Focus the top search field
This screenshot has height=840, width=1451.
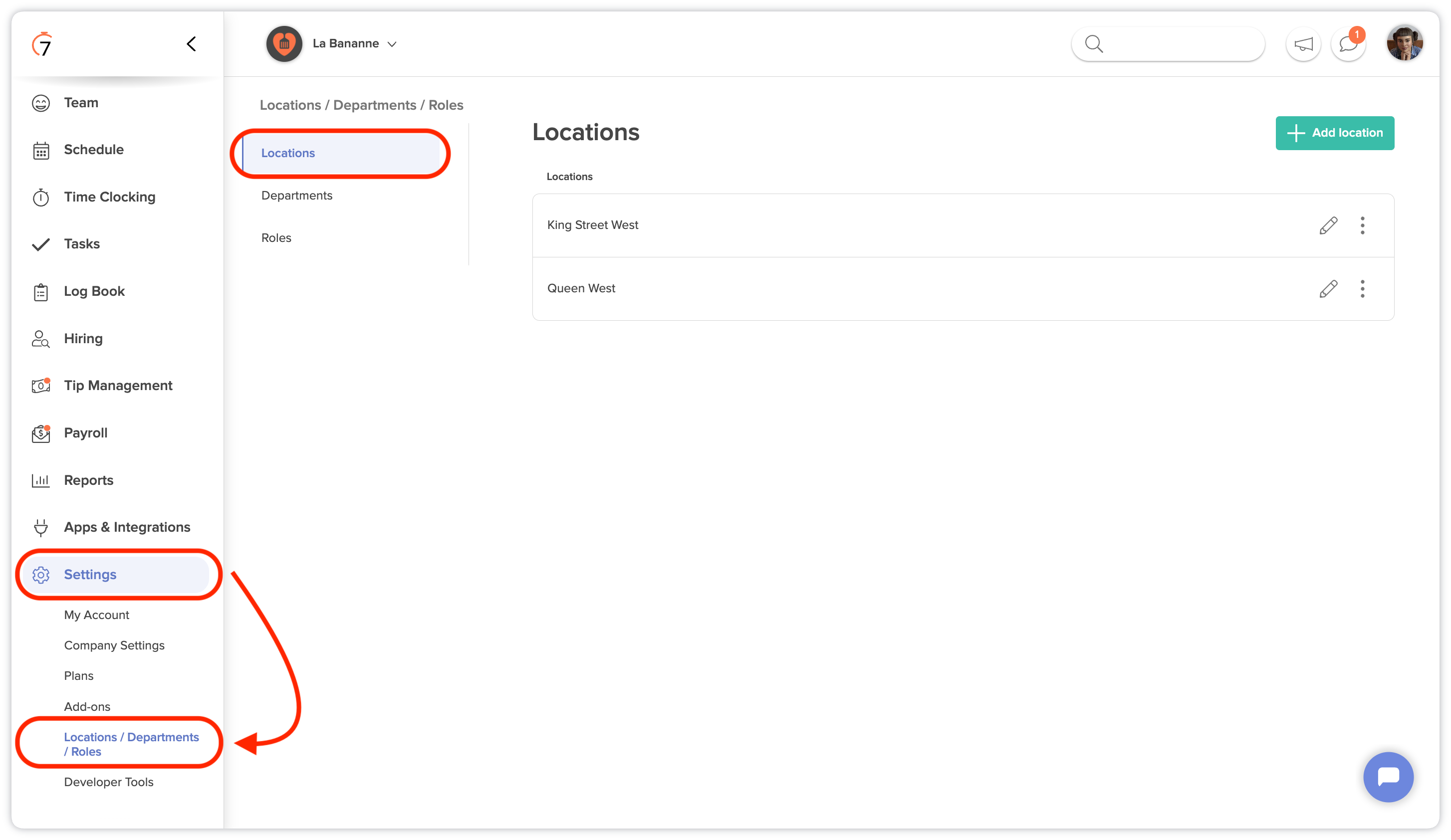click(x=1168, y=44)
